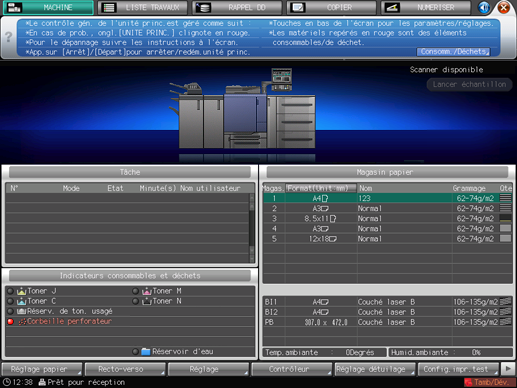This screenshot has height=388, width=517.
Task: Click the Toner J cartridge icon
Action: [22, 291]
